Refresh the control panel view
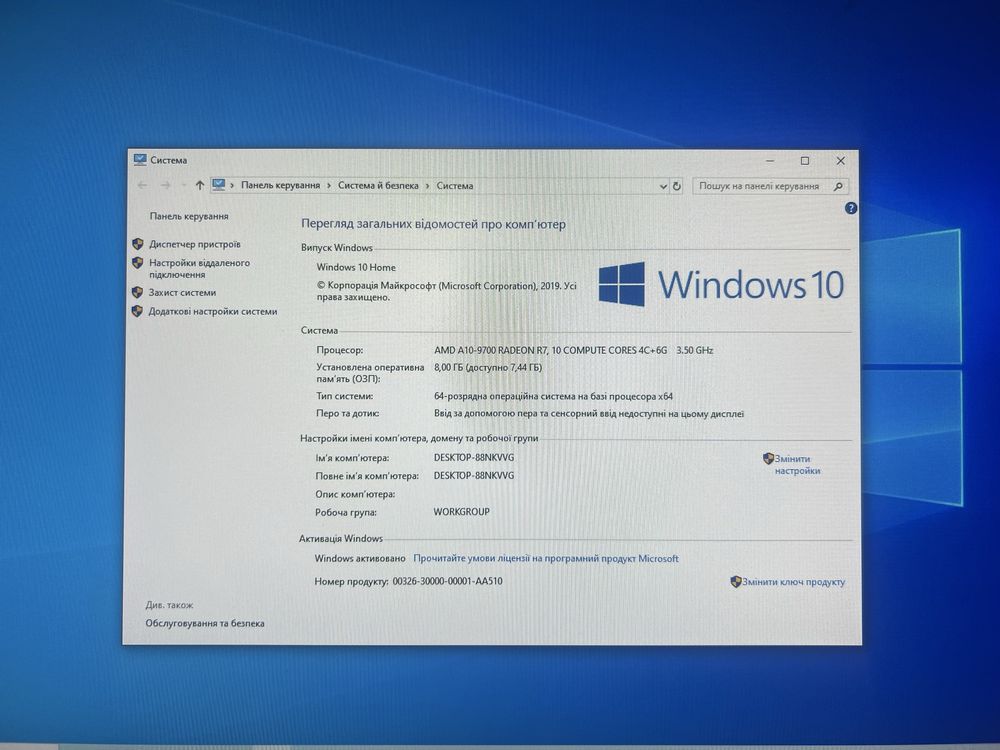Screen dimensions: 1000x750 coord(677,186)
